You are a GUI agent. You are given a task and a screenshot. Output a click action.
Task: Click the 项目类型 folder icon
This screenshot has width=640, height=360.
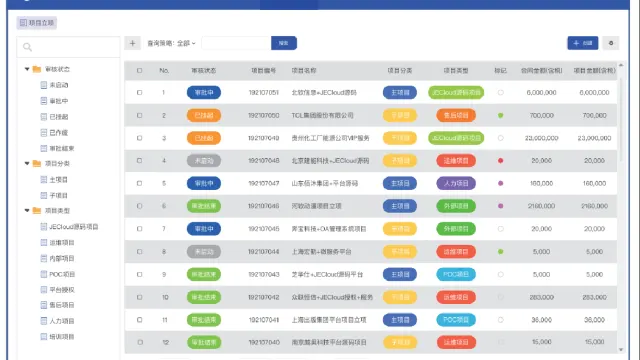37,210
